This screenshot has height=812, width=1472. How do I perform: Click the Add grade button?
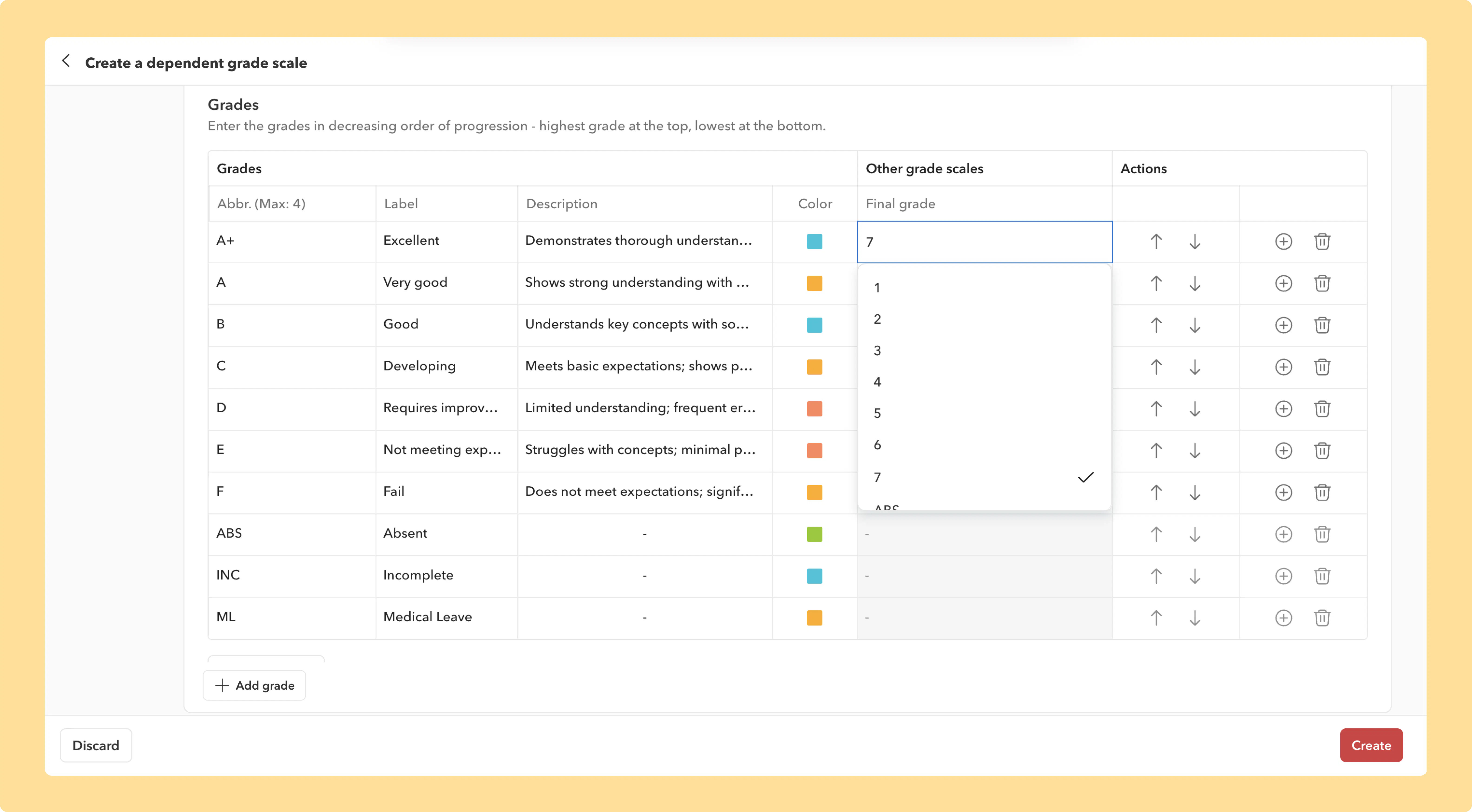[254, 685]
